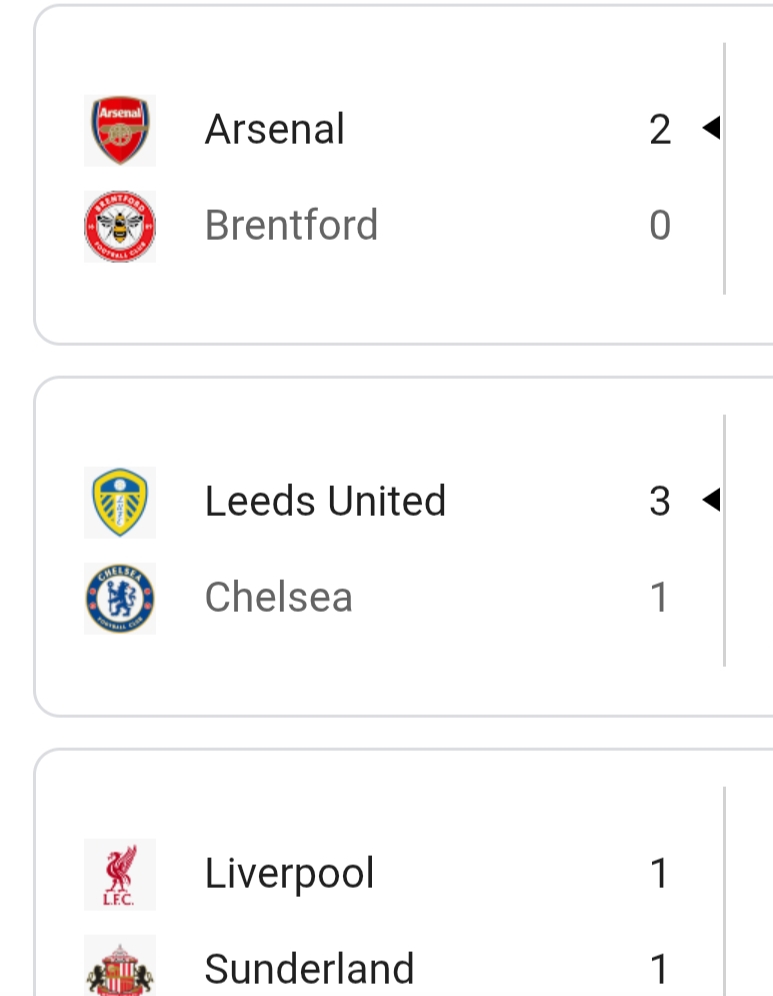Open the Arsenal team link
The height and width of the screenshot is (996, 773).
(x=275, y=130)
